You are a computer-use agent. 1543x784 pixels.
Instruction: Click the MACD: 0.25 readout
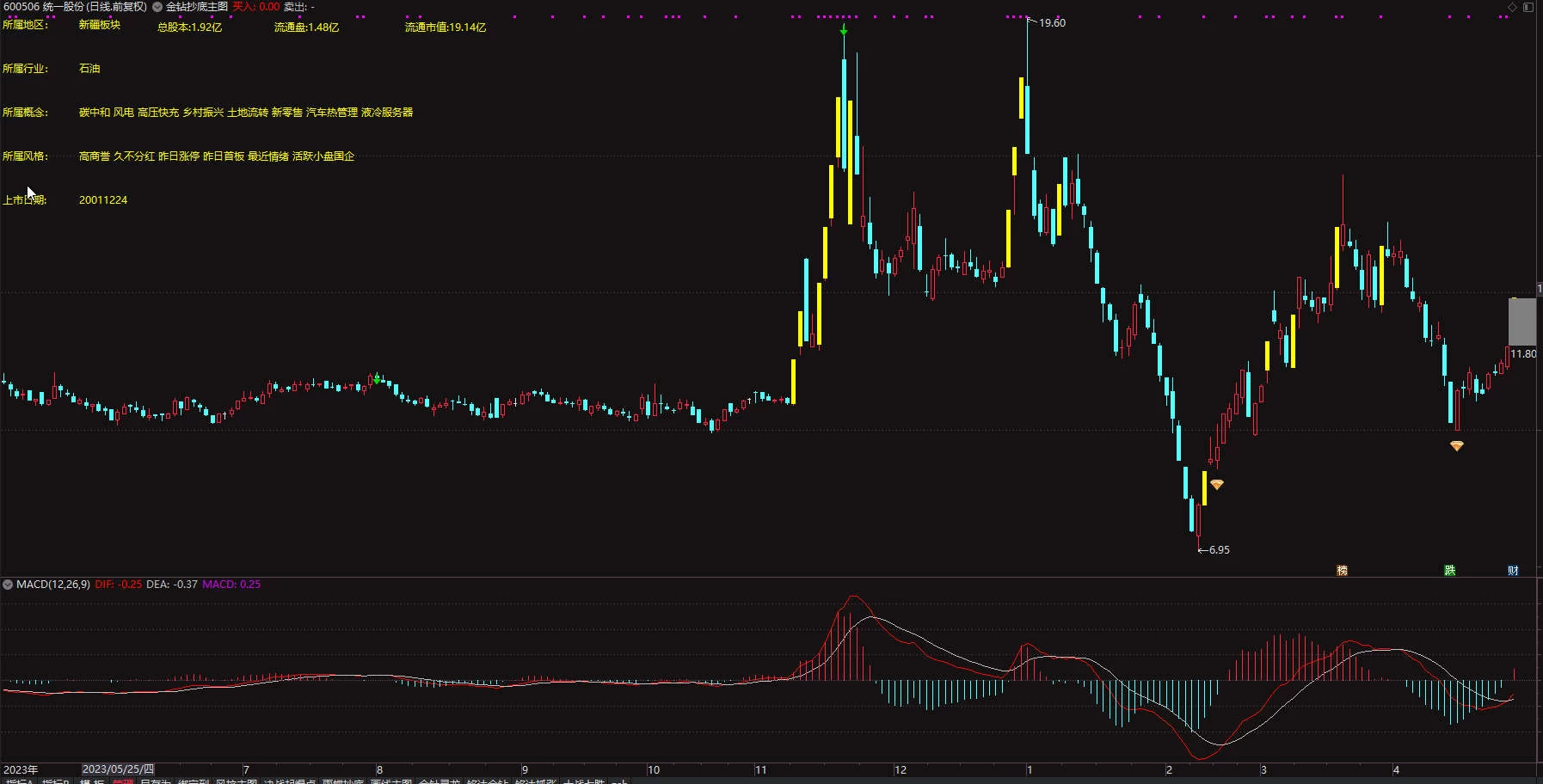231,585
